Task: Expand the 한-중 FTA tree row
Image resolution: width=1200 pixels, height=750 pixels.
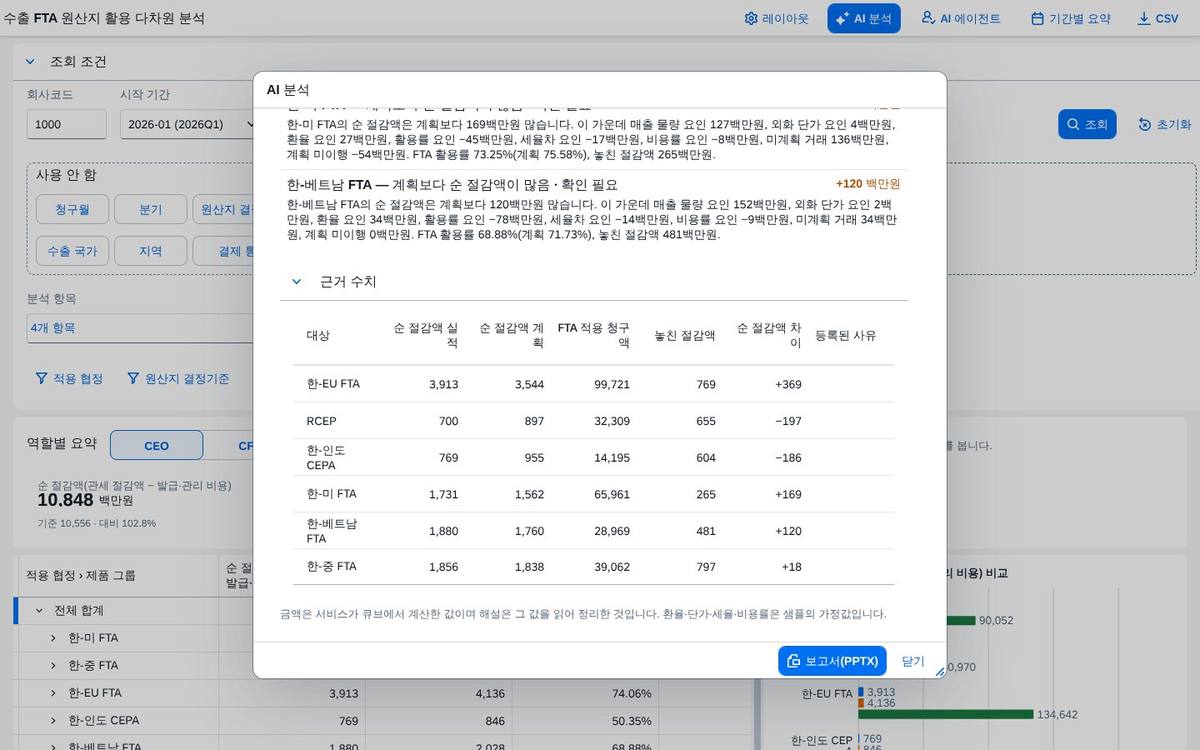Action: pos(54,665)
